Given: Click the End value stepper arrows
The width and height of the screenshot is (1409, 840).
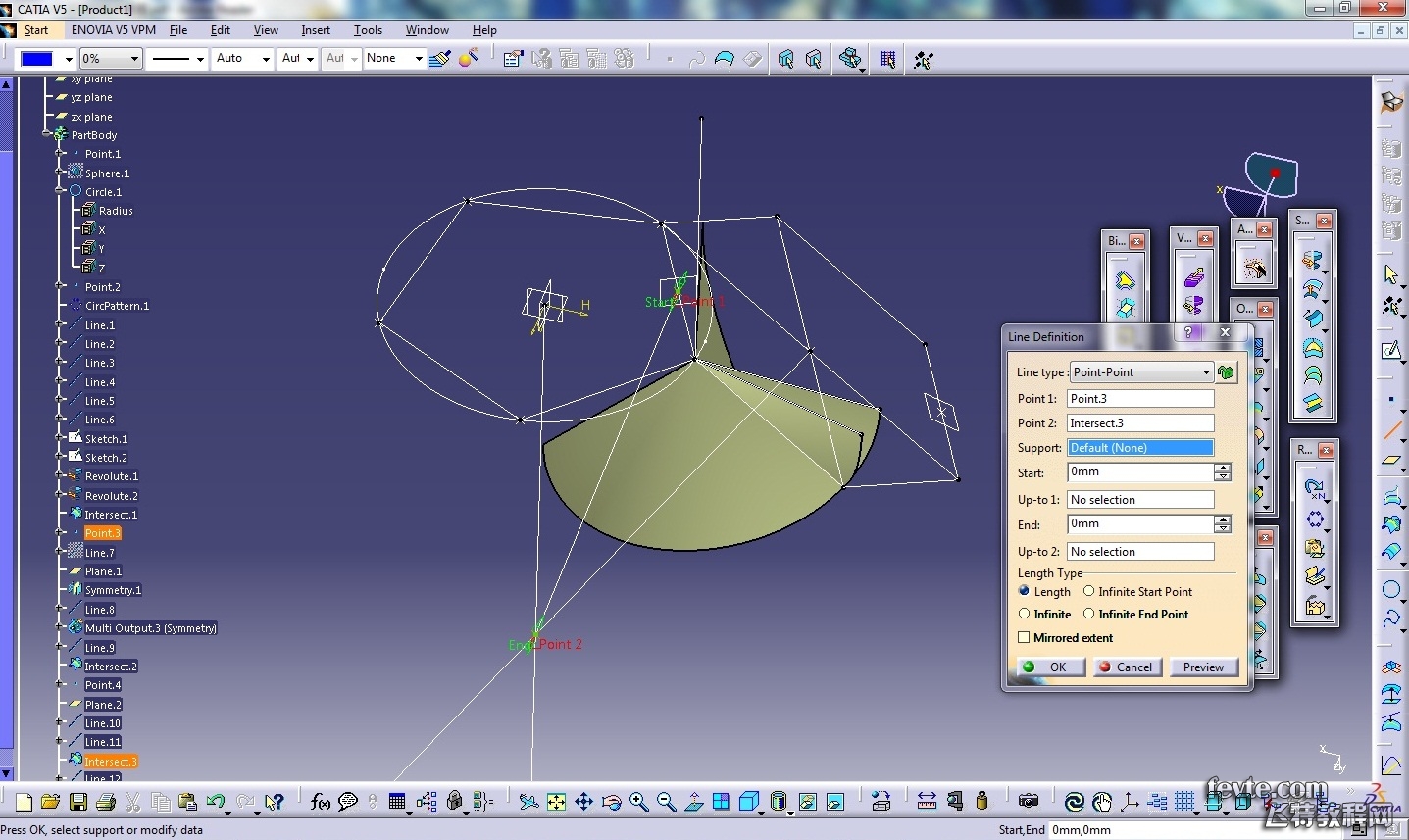Looking at the screenshot, I should tap(1223, 524).
